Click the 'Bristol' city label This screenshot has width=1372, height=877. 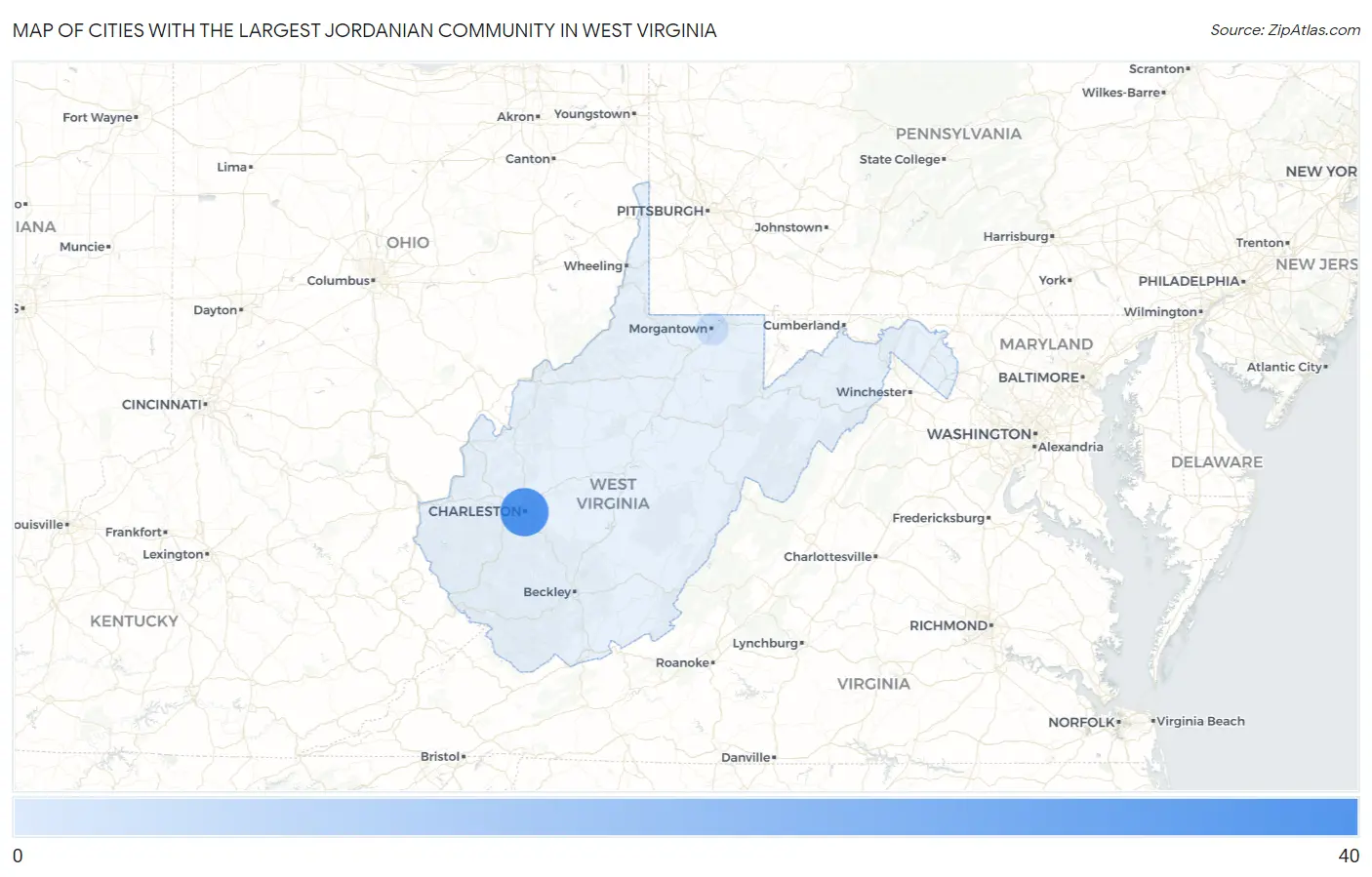pyautogui.click(x=440, y=756)
